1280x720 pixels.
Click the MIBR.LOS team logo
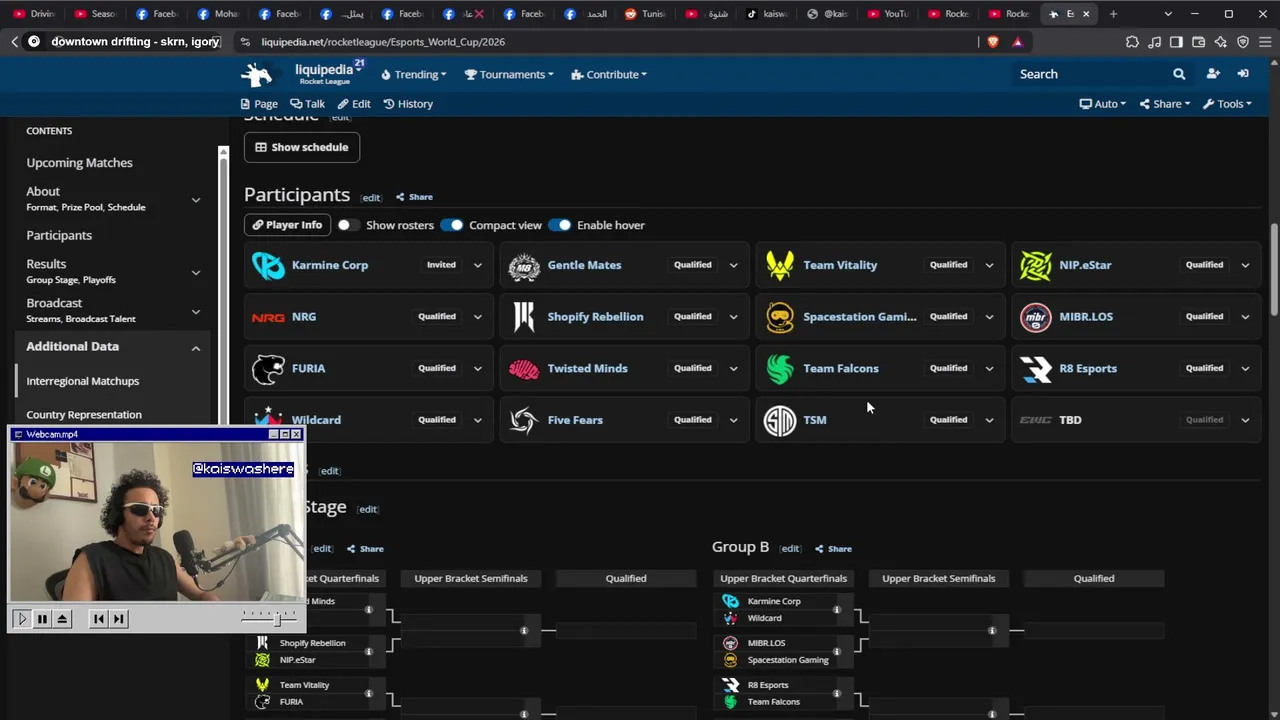[1036, 316]
